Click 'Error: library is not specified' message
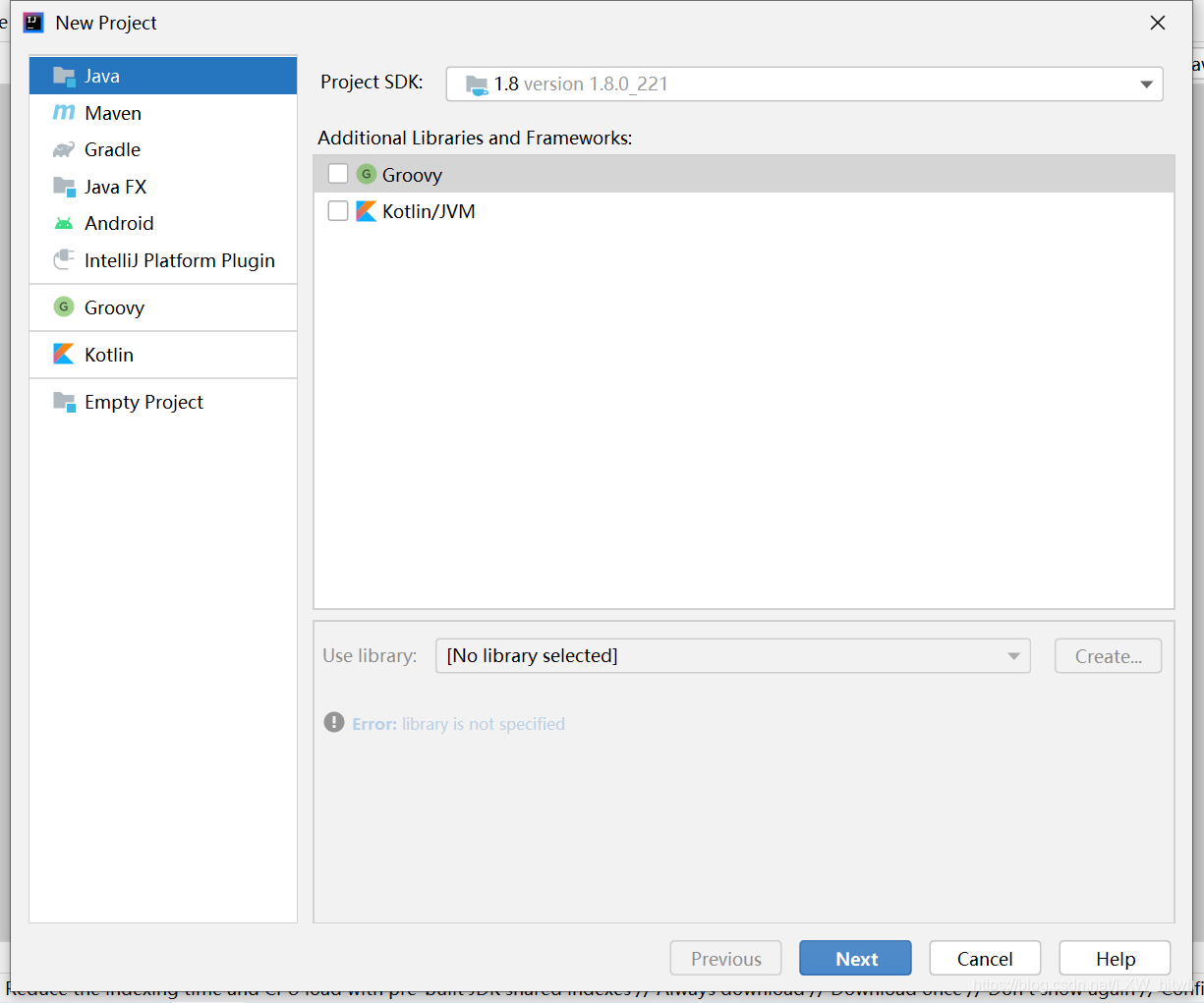The image size is (1204, 1003). click(458, 724)
